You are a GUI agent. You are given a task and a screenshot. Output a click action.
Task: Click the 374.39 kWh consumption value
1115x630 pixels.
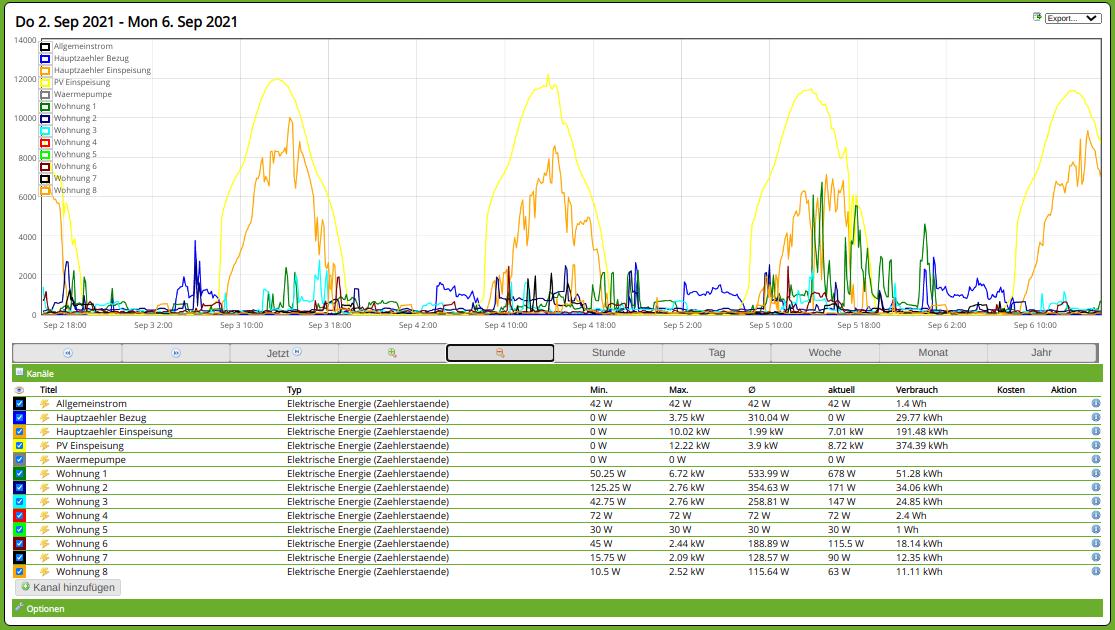pyautogui.click(x=922, y=446)
